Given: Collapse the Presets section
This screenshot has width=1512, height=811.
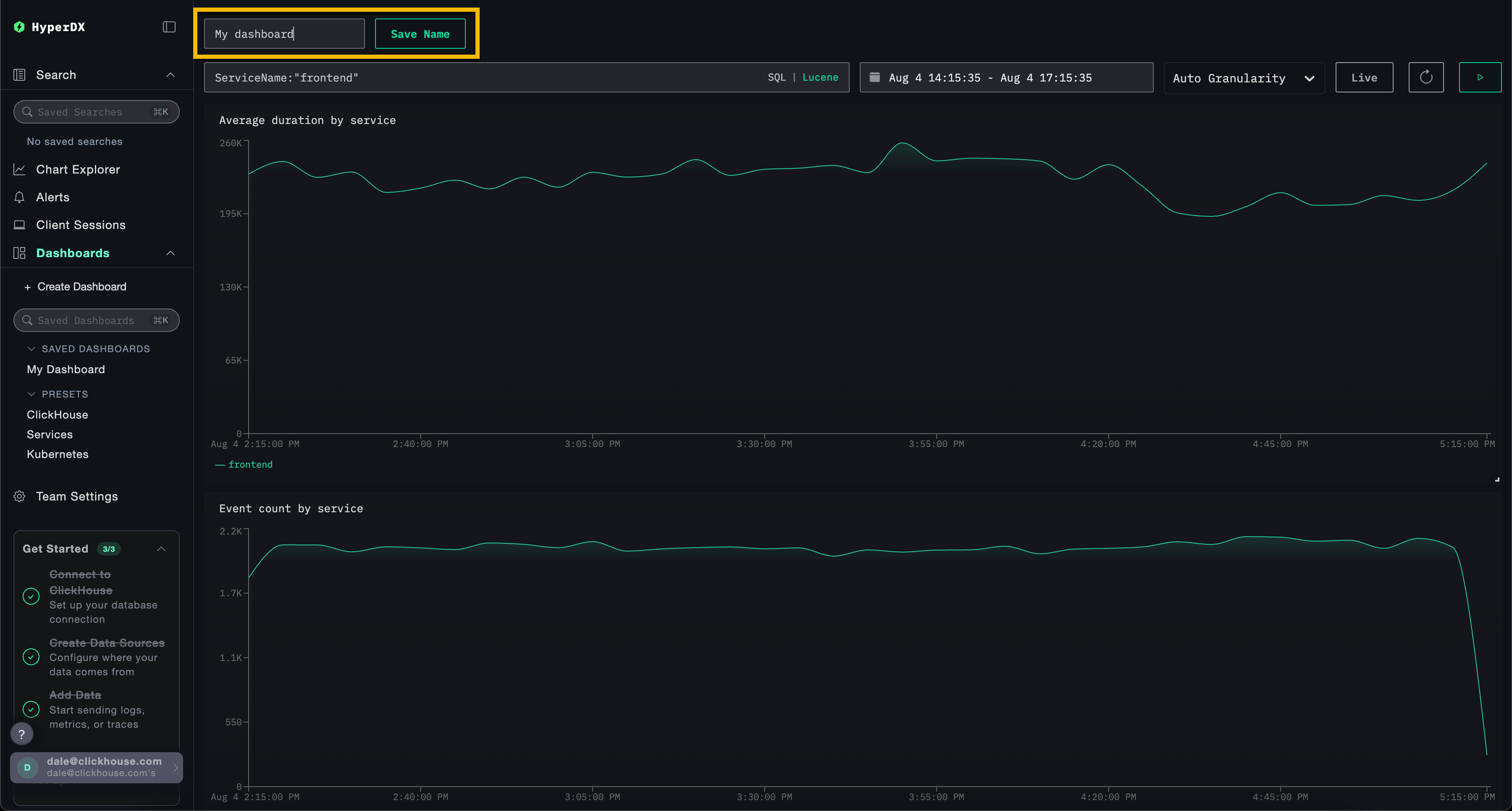Looking at the screenshot, I should (32, 394).
